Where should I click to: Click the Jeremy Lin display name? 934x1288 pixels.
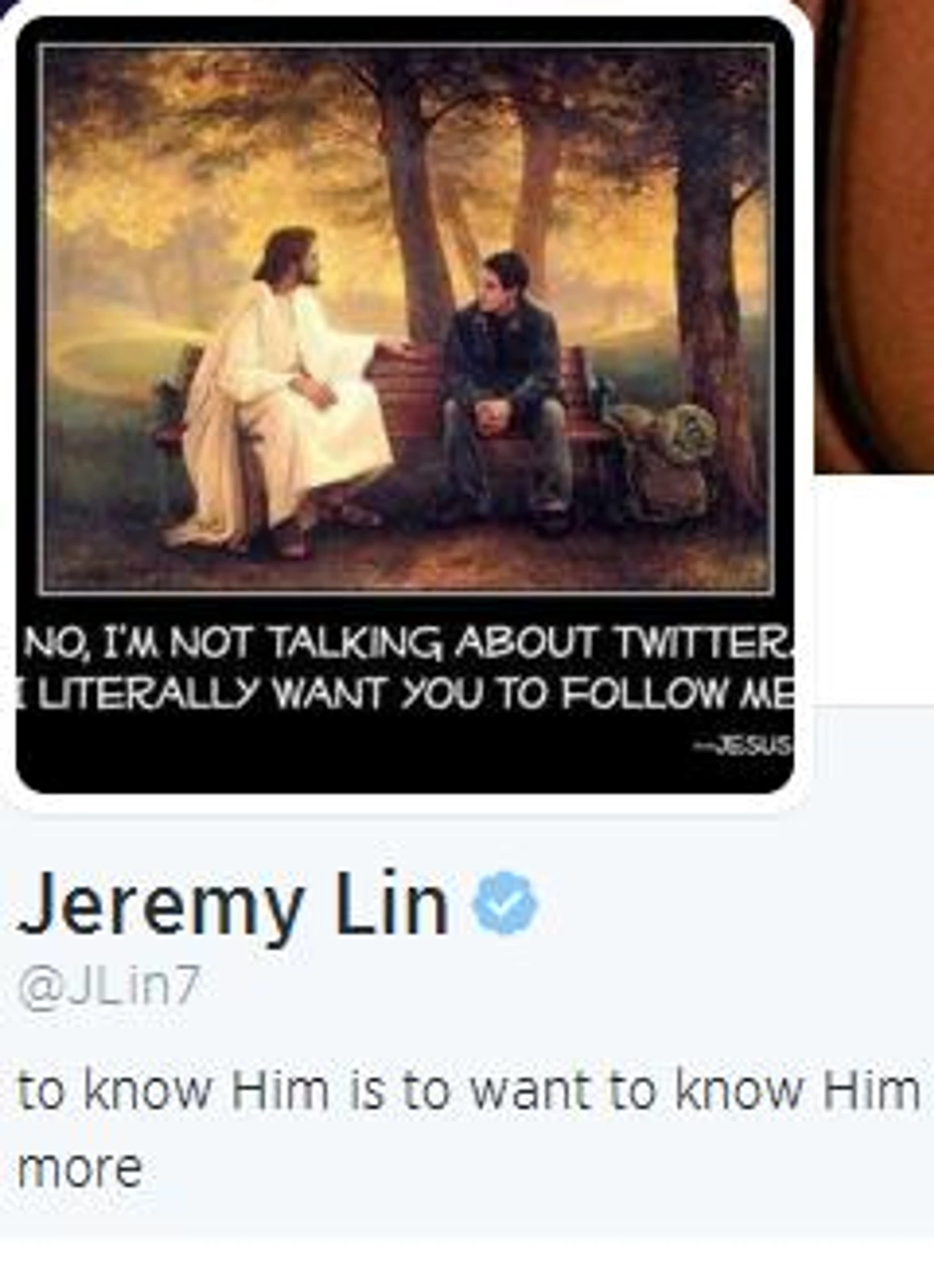(x=232, y=905)
